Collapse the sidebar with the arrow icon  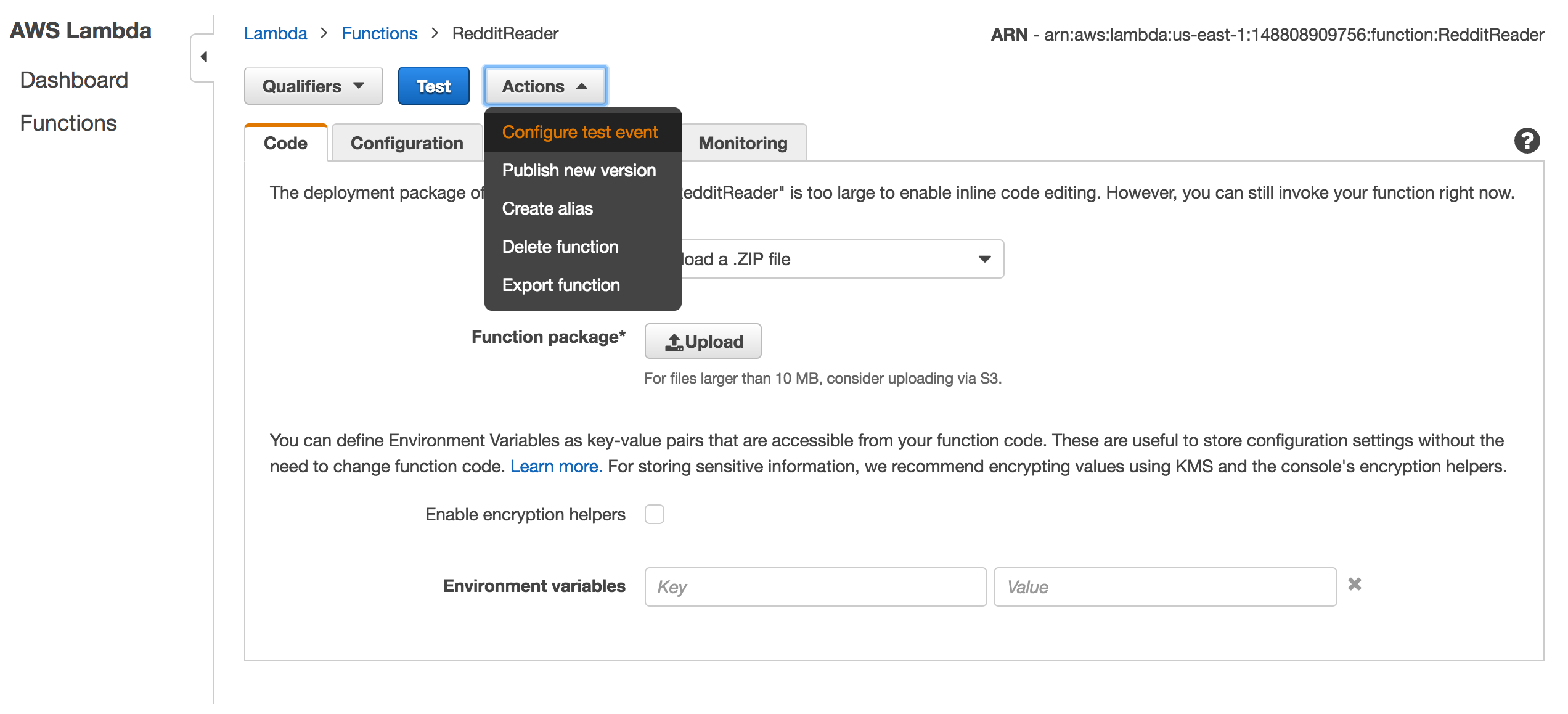[203, 57]
